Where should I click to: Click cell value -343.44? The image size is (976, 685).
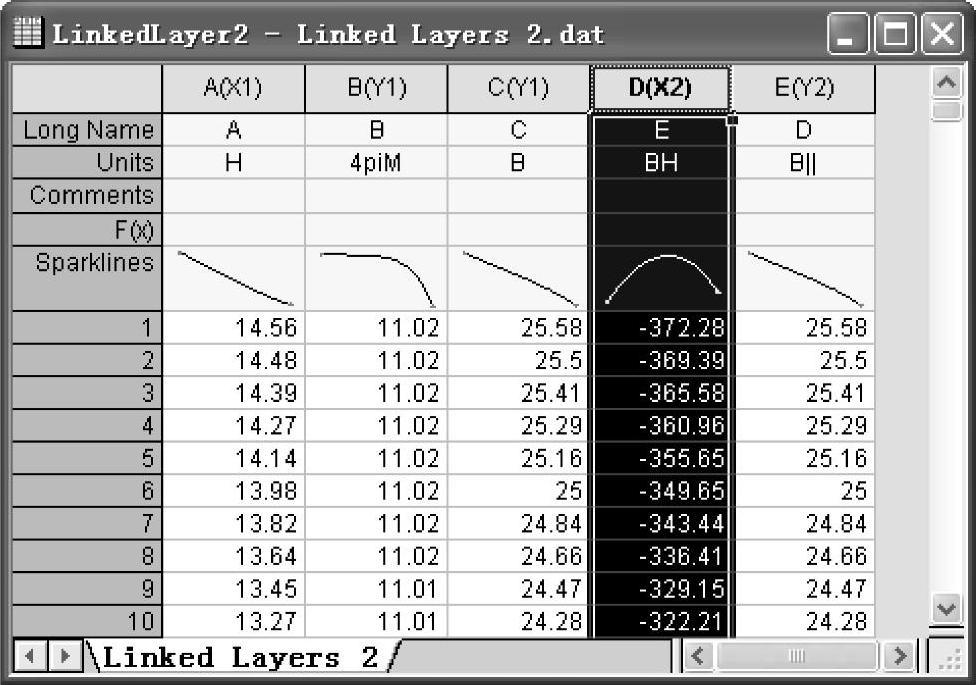point(660,524)
